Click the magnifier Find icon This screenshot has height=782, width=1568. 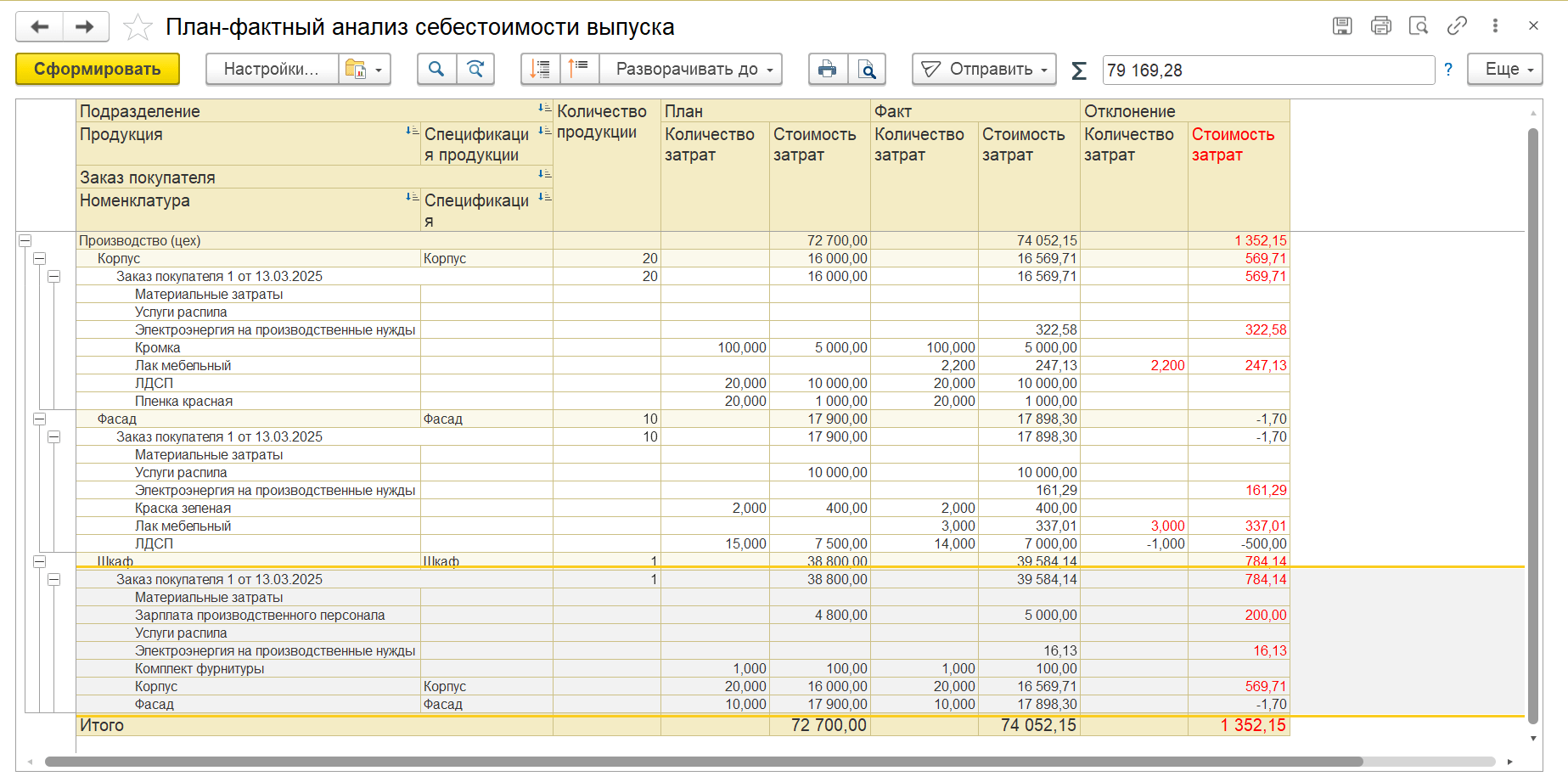436,70
